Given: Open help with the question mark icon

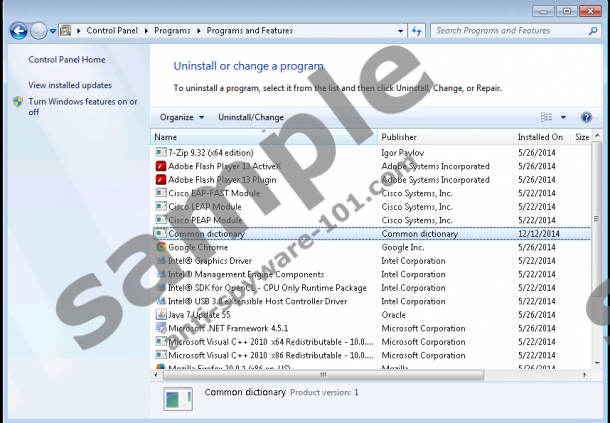Looking at the screenshot, I should tap(586, 117).
